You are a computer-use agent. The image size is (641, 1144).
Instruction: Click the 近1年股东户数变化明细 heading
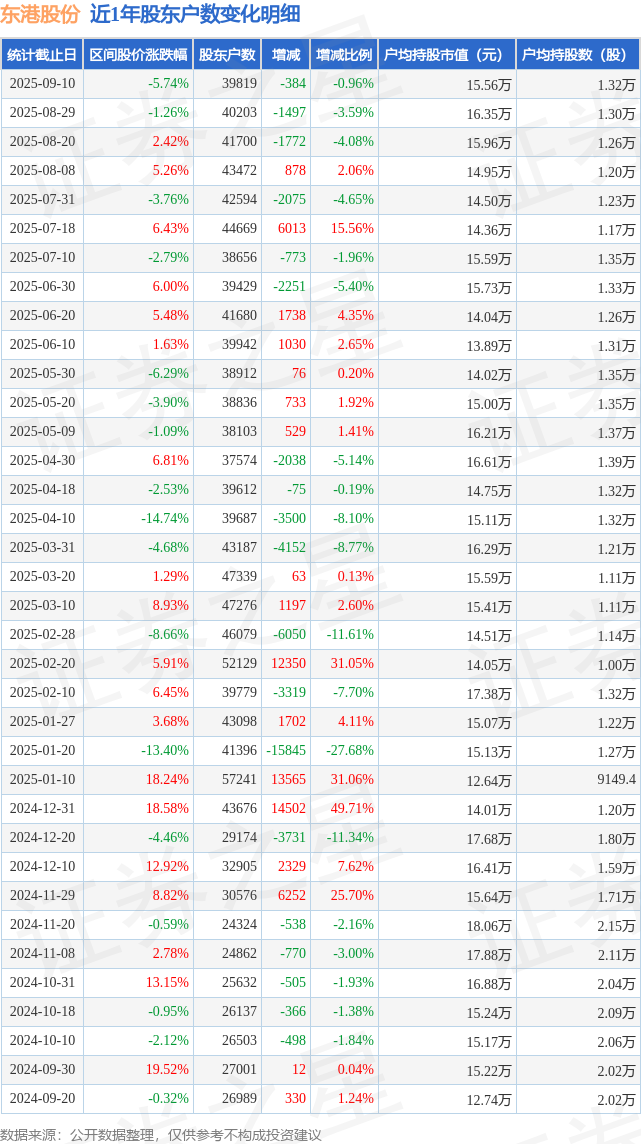(194, 15)
